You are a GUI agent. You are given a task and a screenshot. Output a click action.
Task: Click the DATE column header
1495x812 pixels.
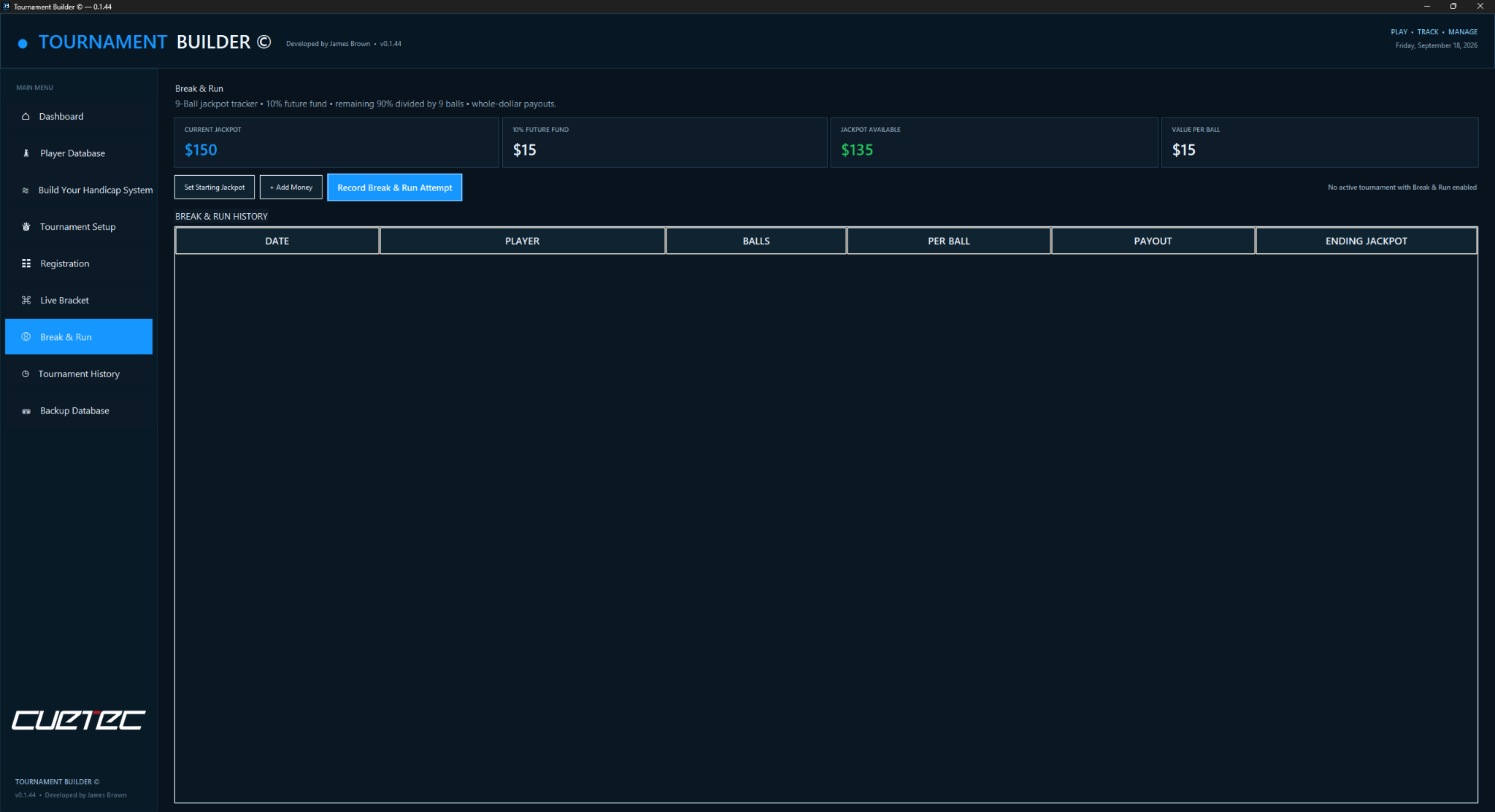pyautogui.click(x=277, y=241)
